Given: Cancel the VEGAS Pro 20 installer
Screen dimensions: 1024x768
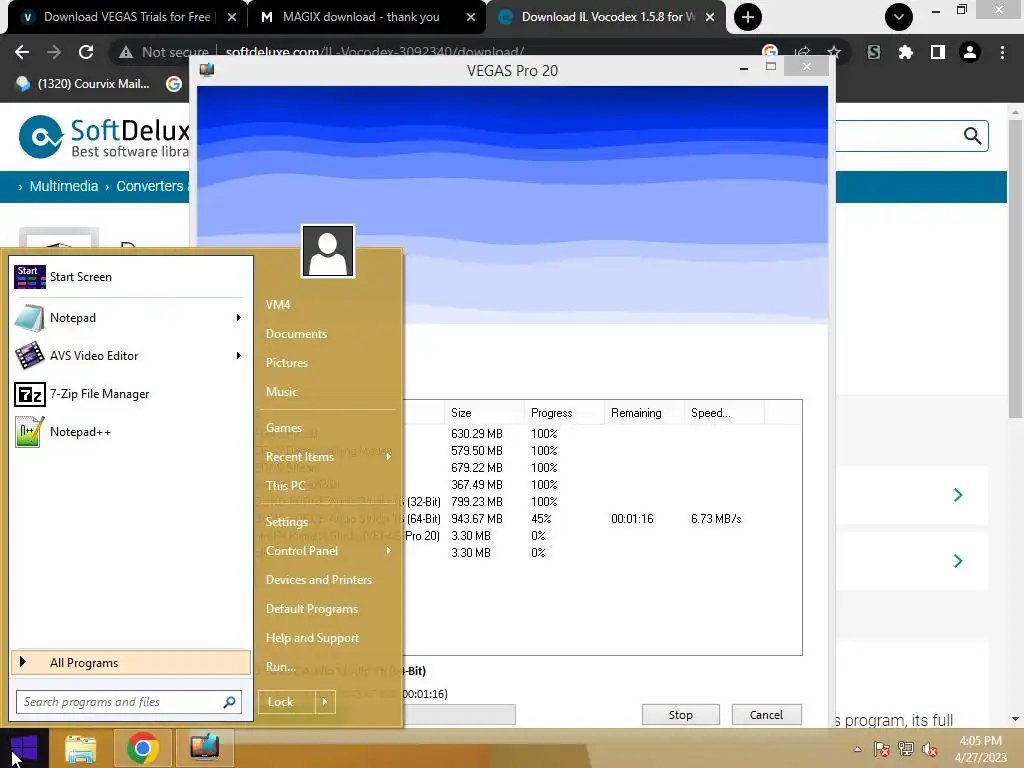Looking at the screenshot, I should tap(766, 715).
